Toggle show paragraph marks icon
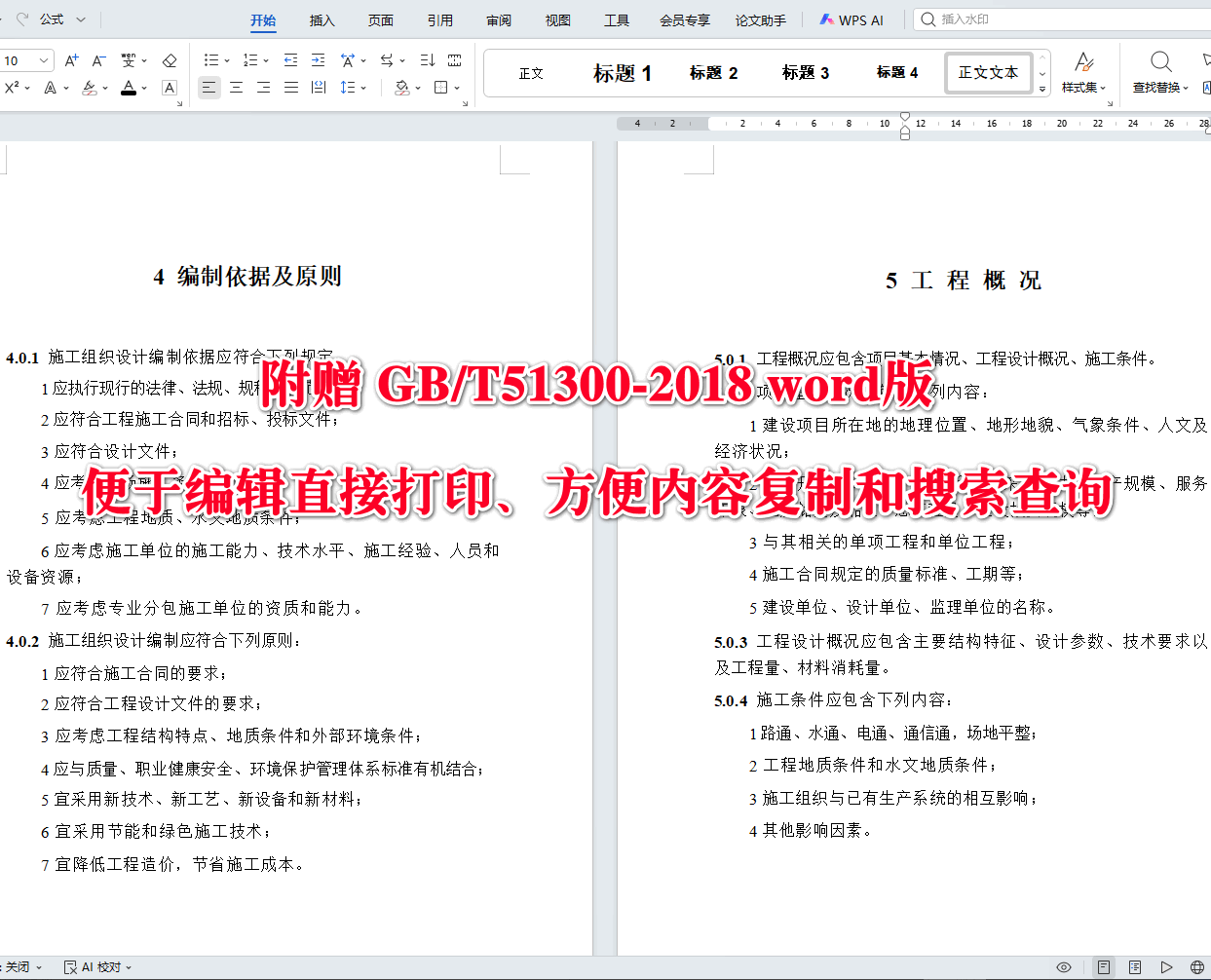 455,60
